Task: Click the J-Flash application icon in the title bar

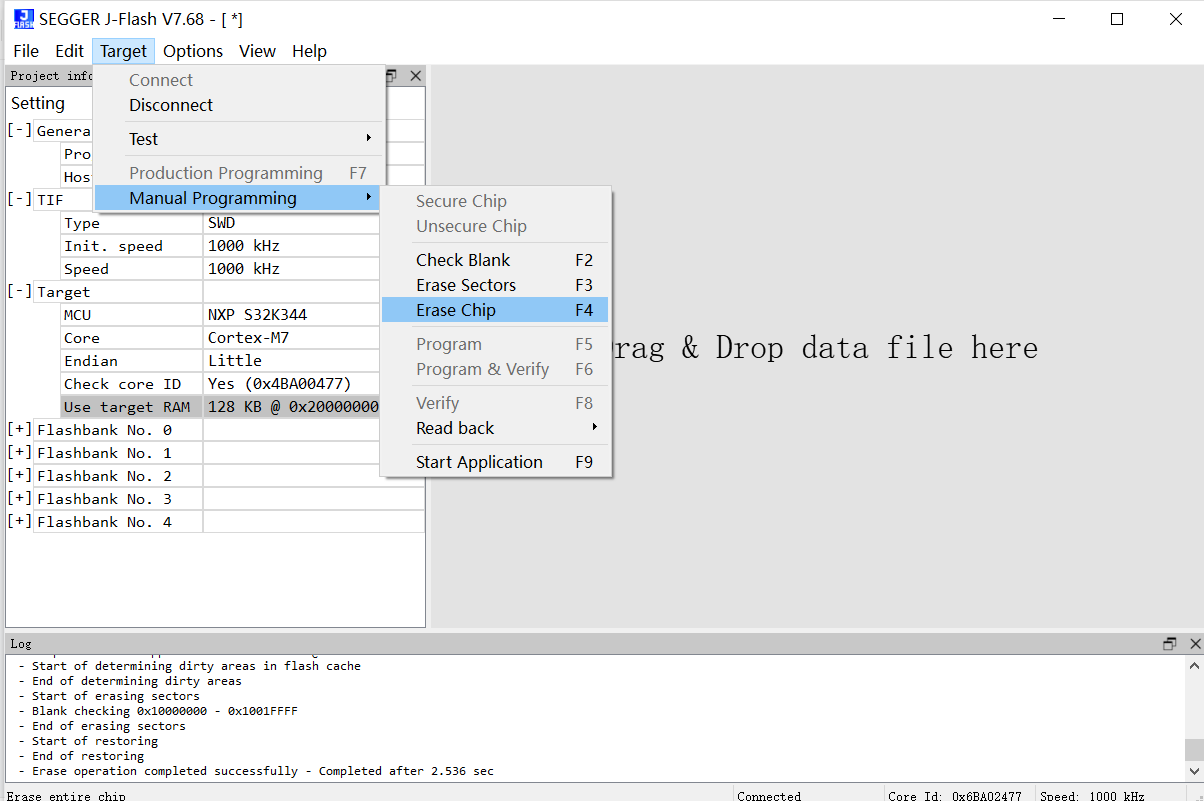Action: pyautogui.click(x=20, y=18)
